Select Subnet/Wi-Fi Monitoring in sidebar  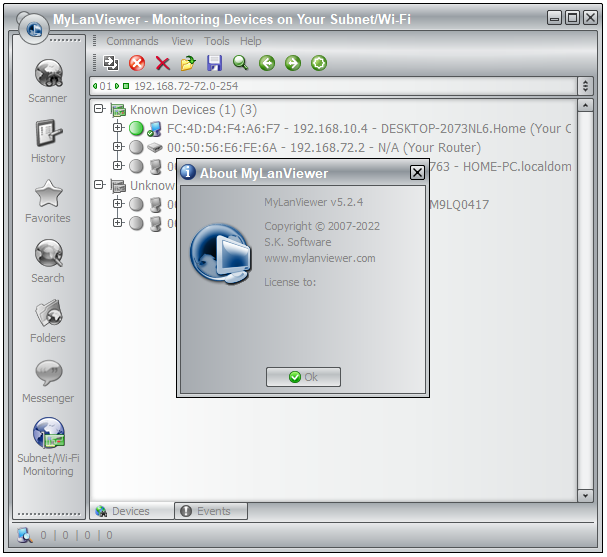(x=48, y=447)
